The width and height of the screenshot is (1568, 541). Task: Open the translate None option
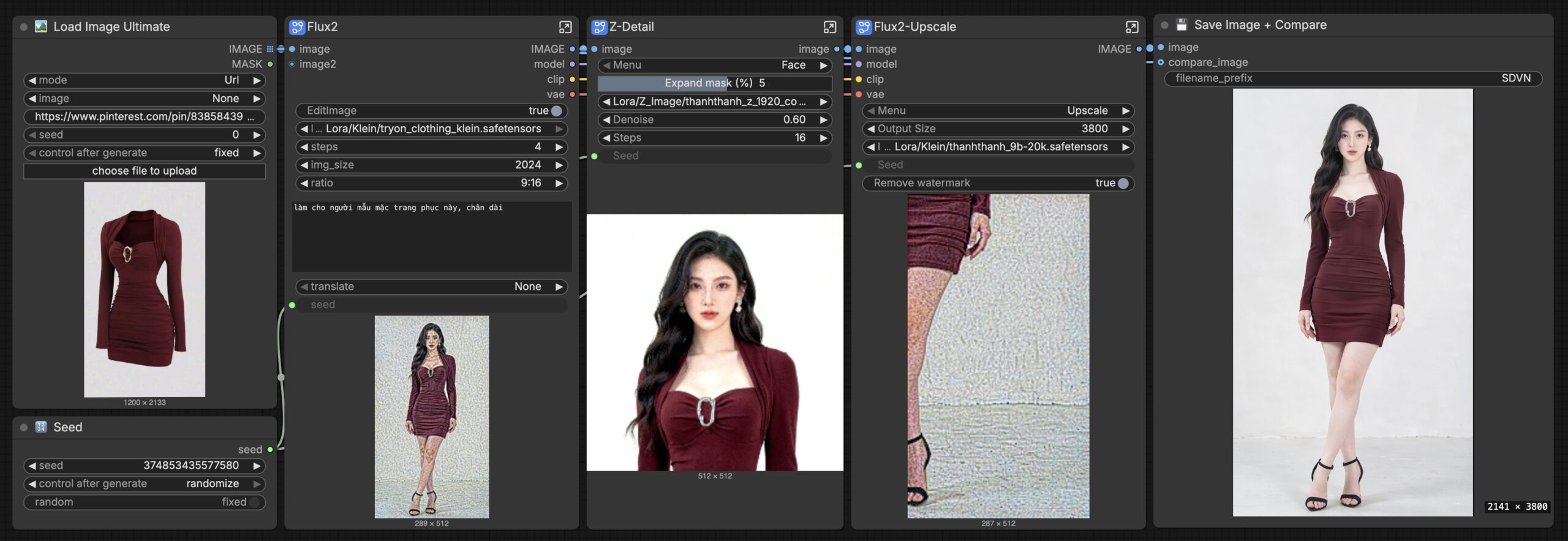pyautogui.click(x=431, y=287)
